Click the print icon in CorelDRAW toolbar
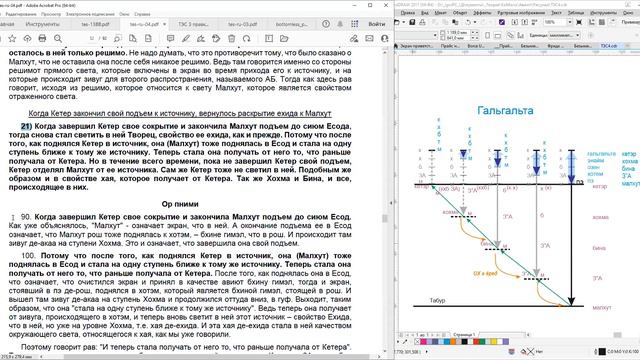 (x=422, y=22)
